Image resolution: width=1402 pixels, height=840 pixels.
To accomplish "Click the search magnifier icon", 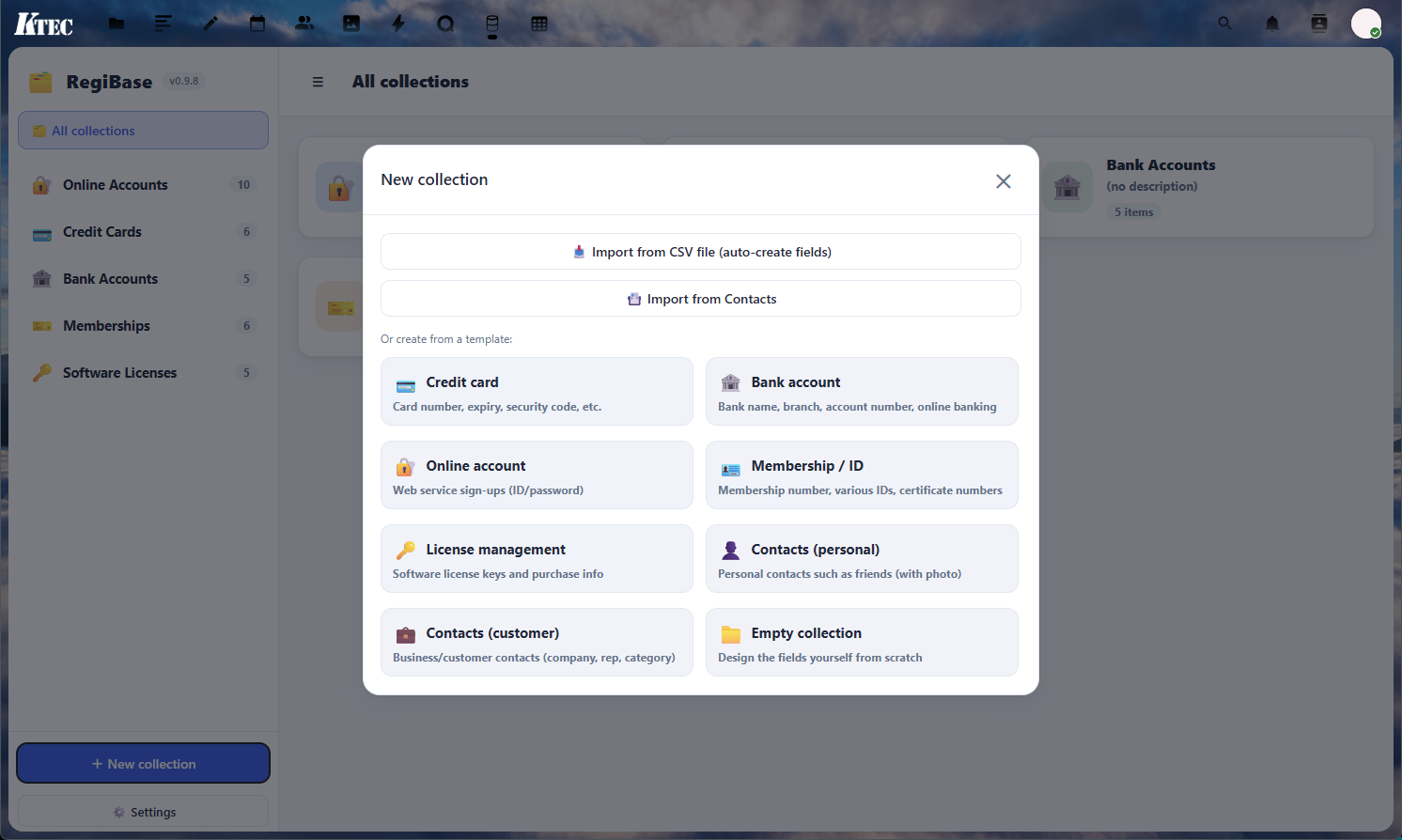I will pos(1224,23).
